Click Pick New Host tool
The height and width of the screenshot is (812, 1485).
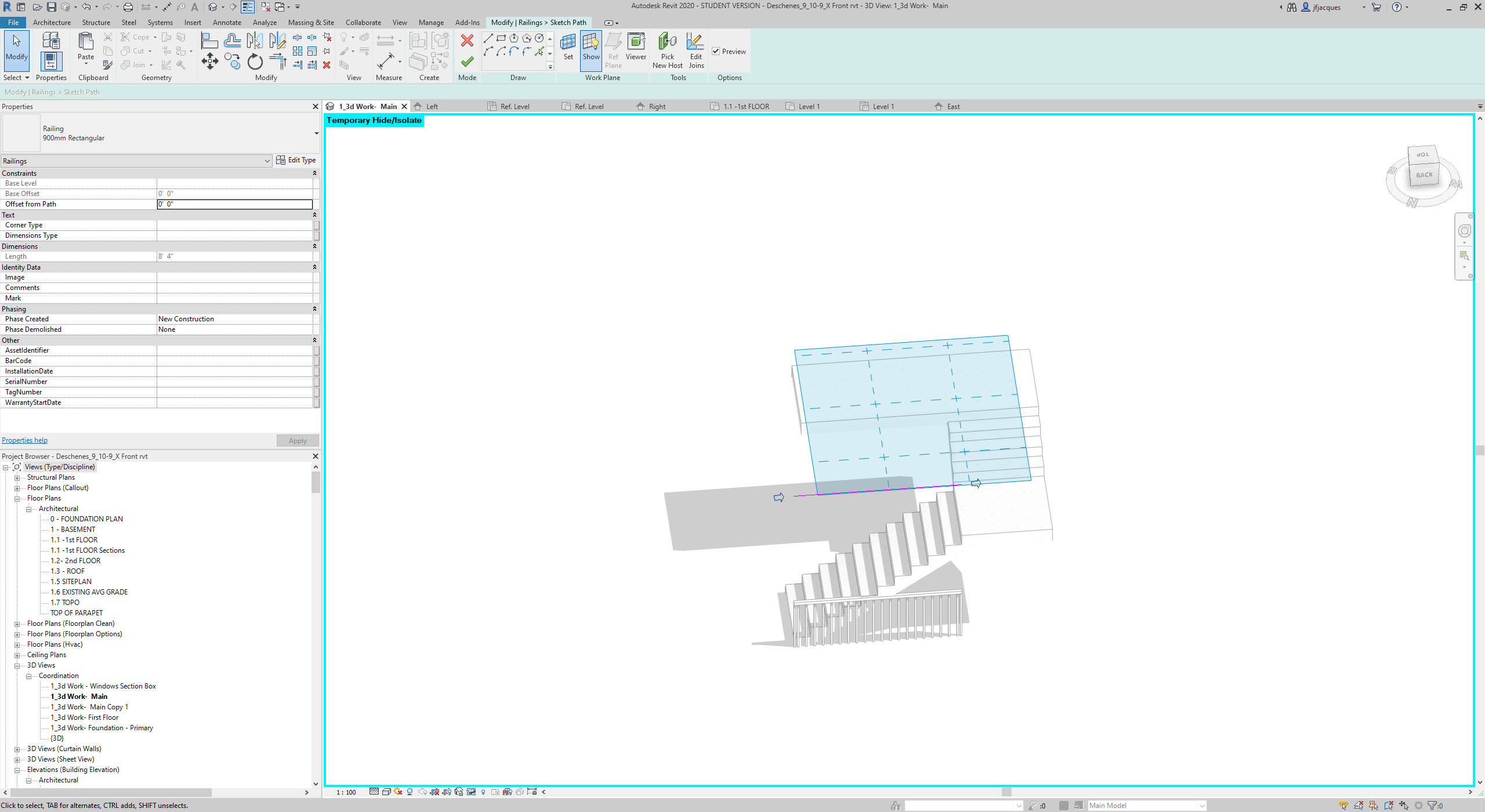point(668,50)
